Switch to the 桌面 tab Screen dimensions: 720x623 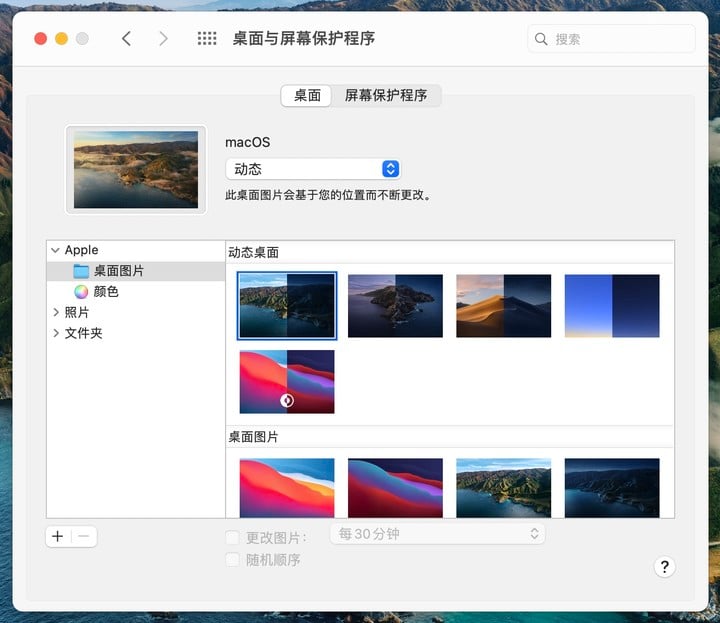click(x=307, y=96)
